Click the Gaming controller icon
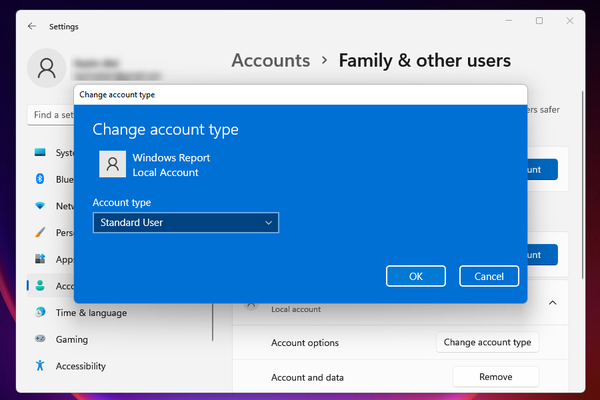 click(40, 339)
